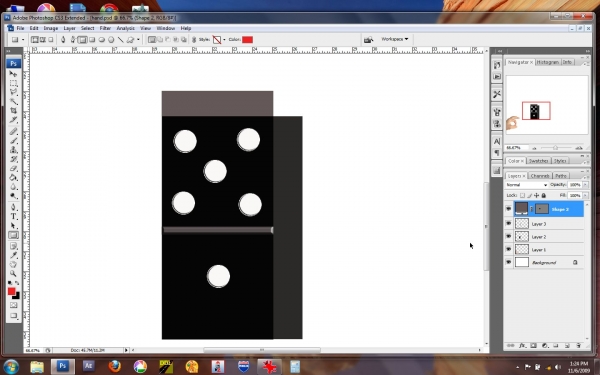Select the Hand tool
This screenshot has height=375, width=600.
(13, 264)
